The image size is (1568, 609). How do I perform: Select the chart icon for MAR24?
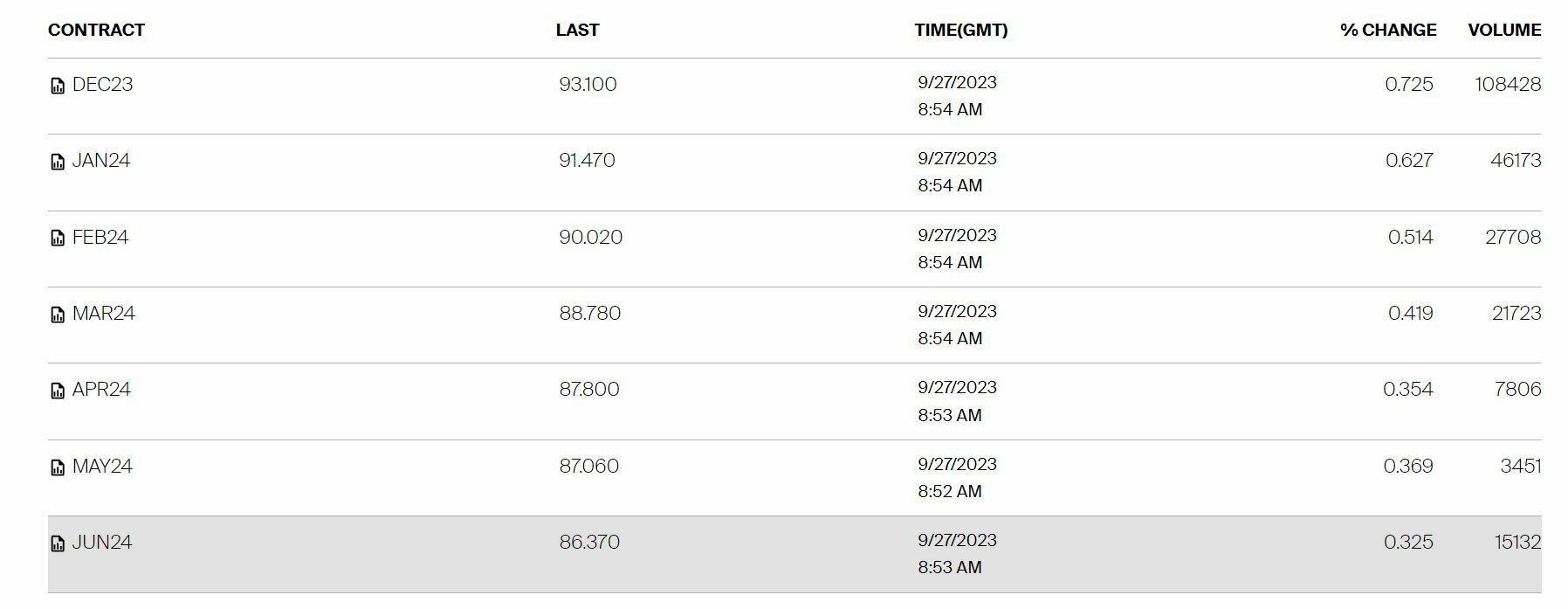58,315
